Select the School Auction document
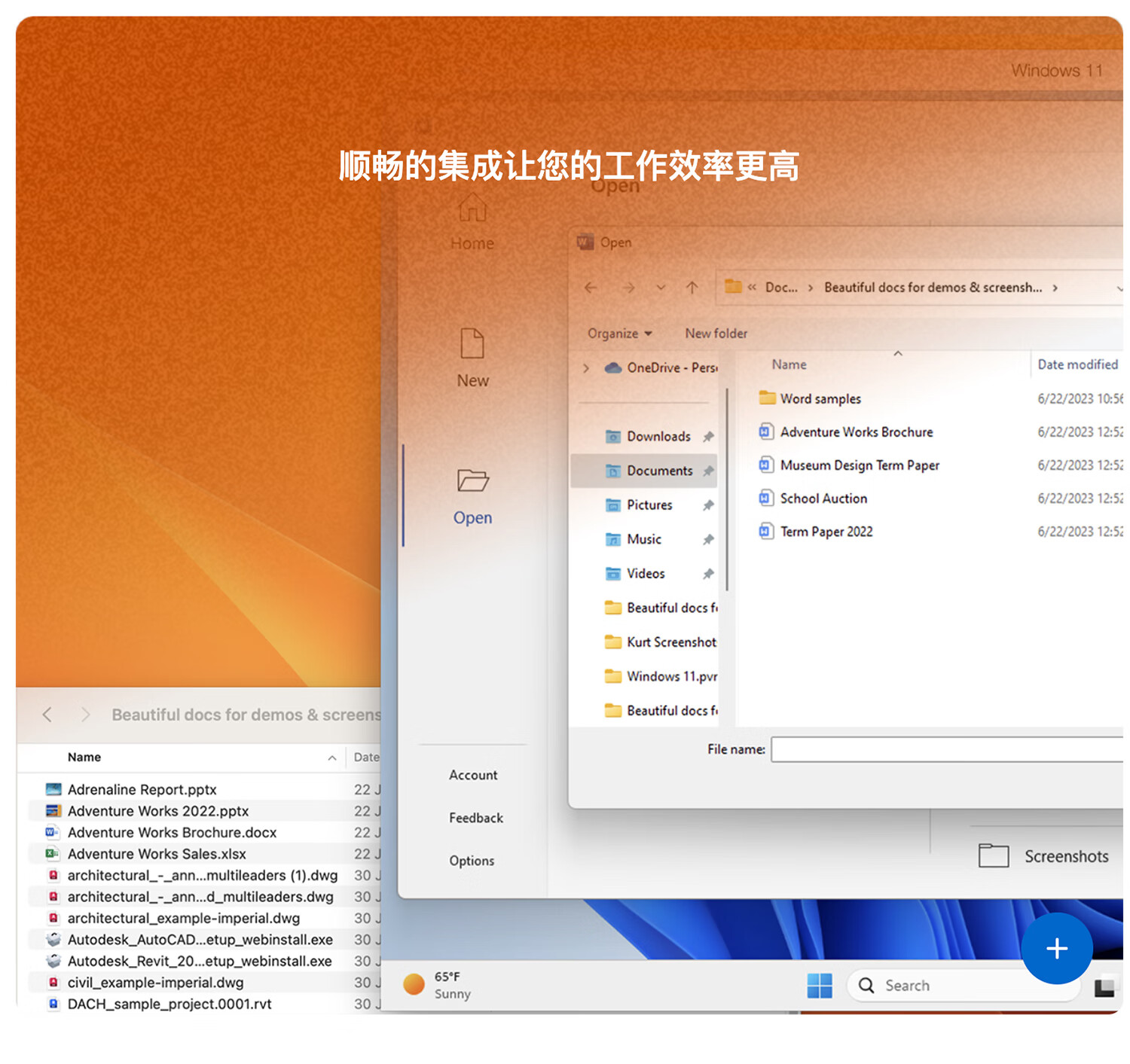Screen dimensions: 1130x1064 pyautogui.click(x=813, y=498)
